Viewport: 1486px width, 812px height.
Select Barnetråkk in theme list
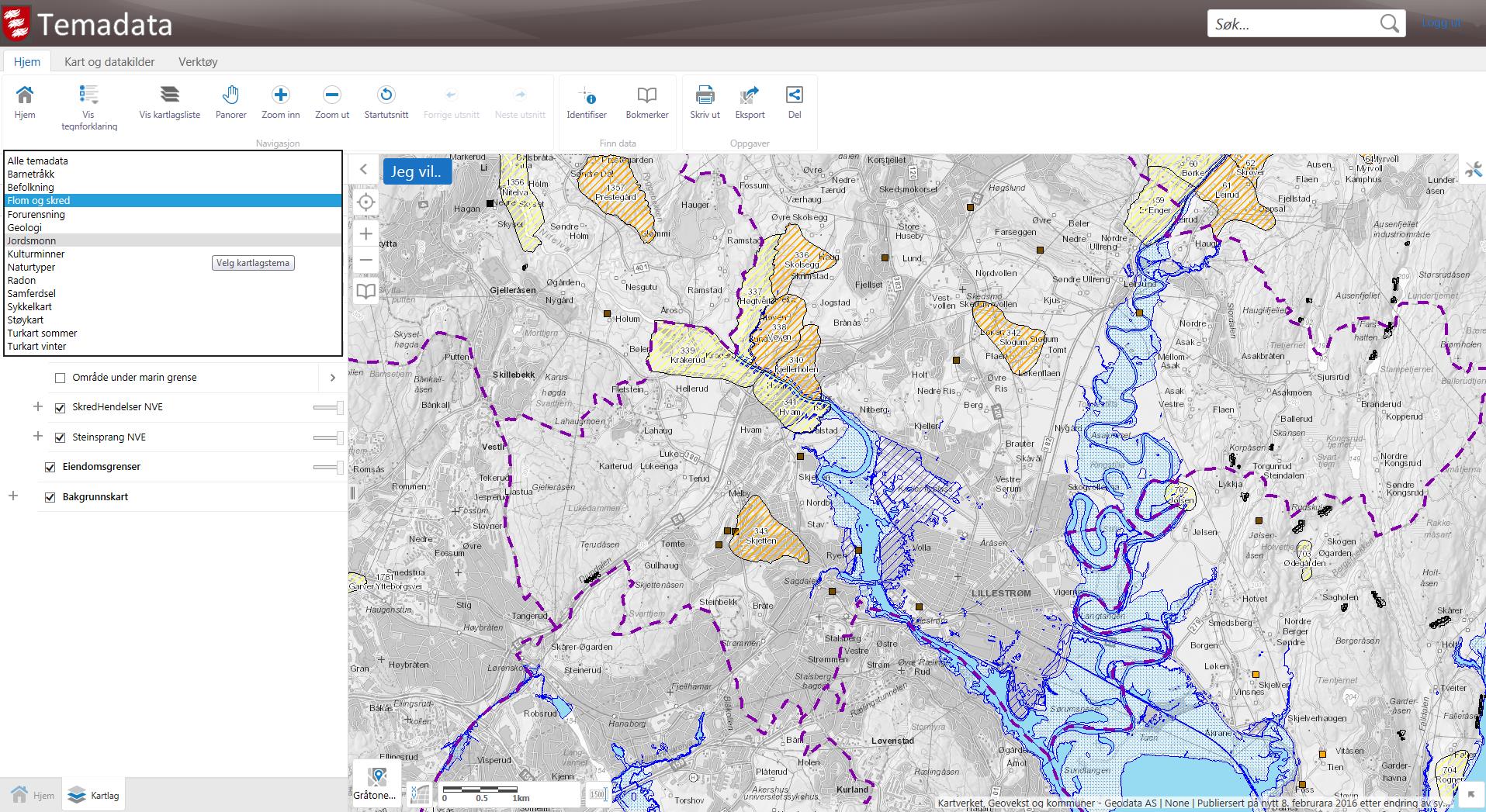172,174
